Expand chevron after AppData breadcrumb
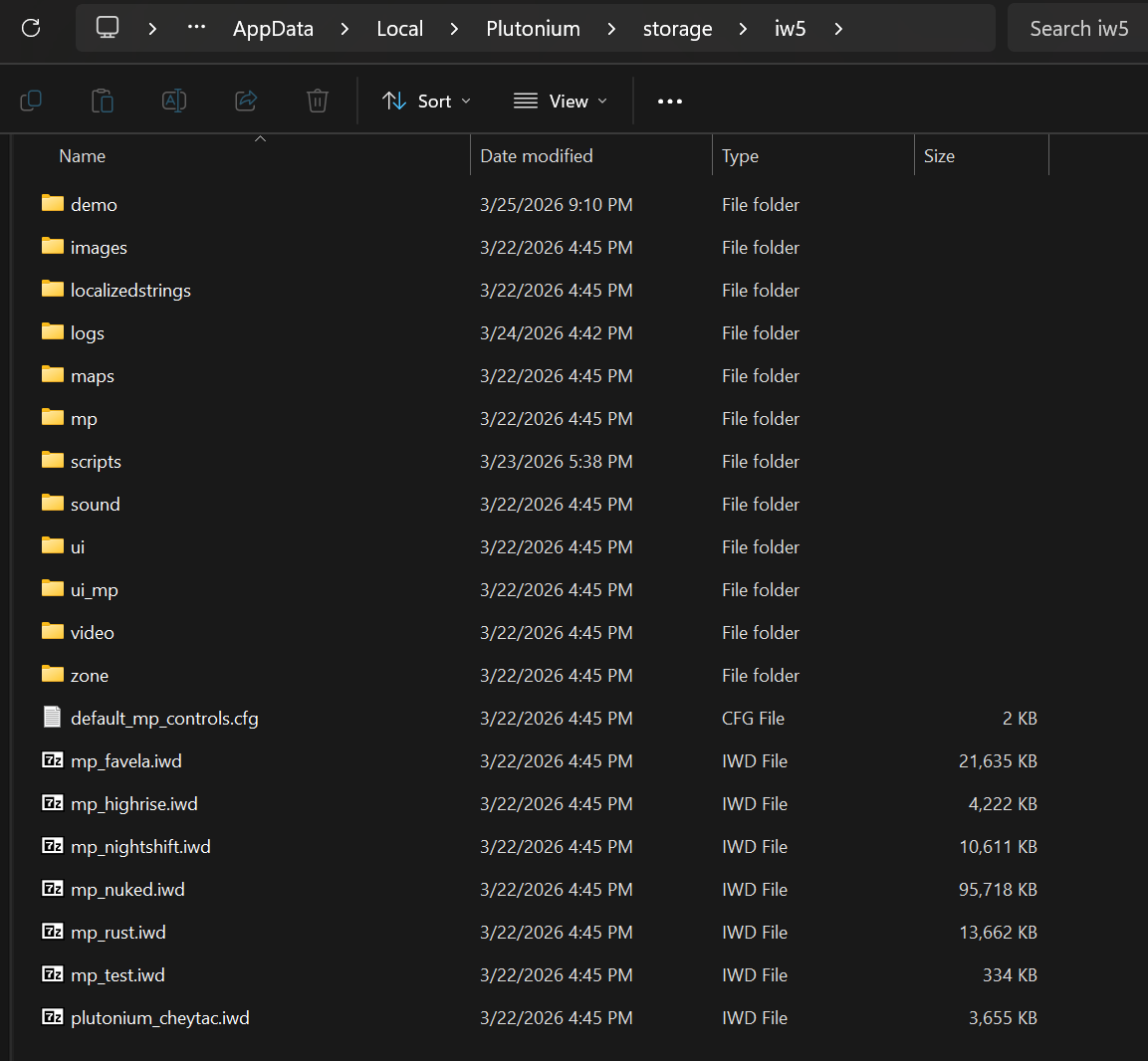The height and width of the screenshot is (1061, 1148). point(344,29)
